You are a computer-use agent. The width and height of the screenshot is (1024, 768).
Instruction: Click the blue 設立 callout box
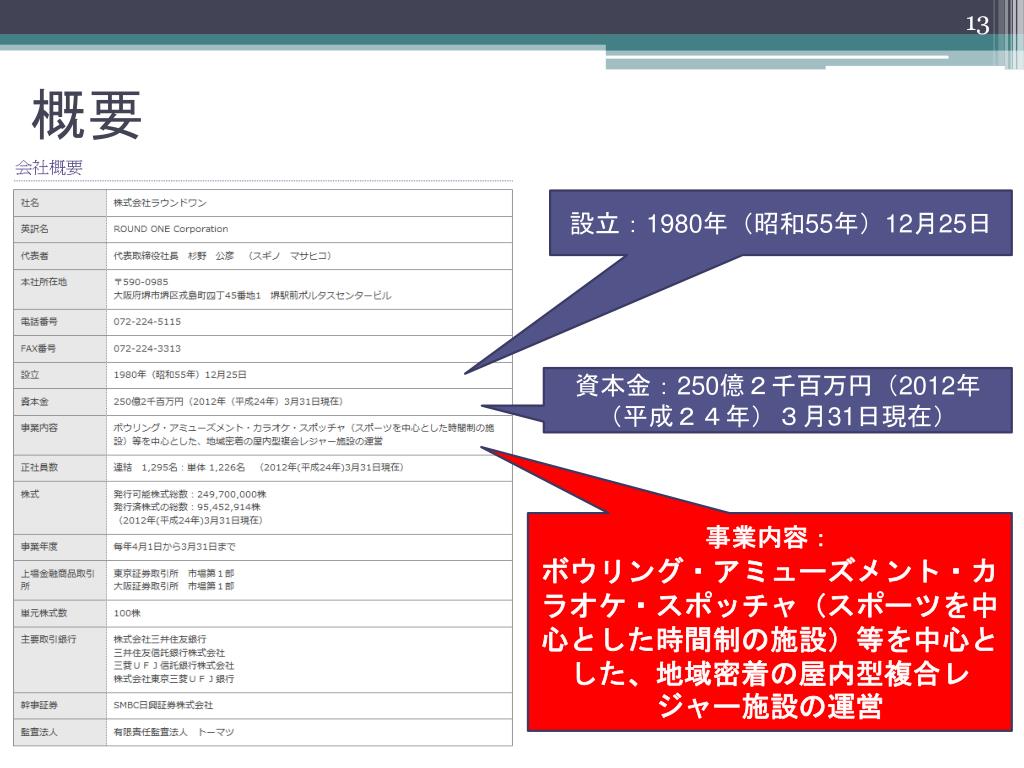click(x=780, y=223)
